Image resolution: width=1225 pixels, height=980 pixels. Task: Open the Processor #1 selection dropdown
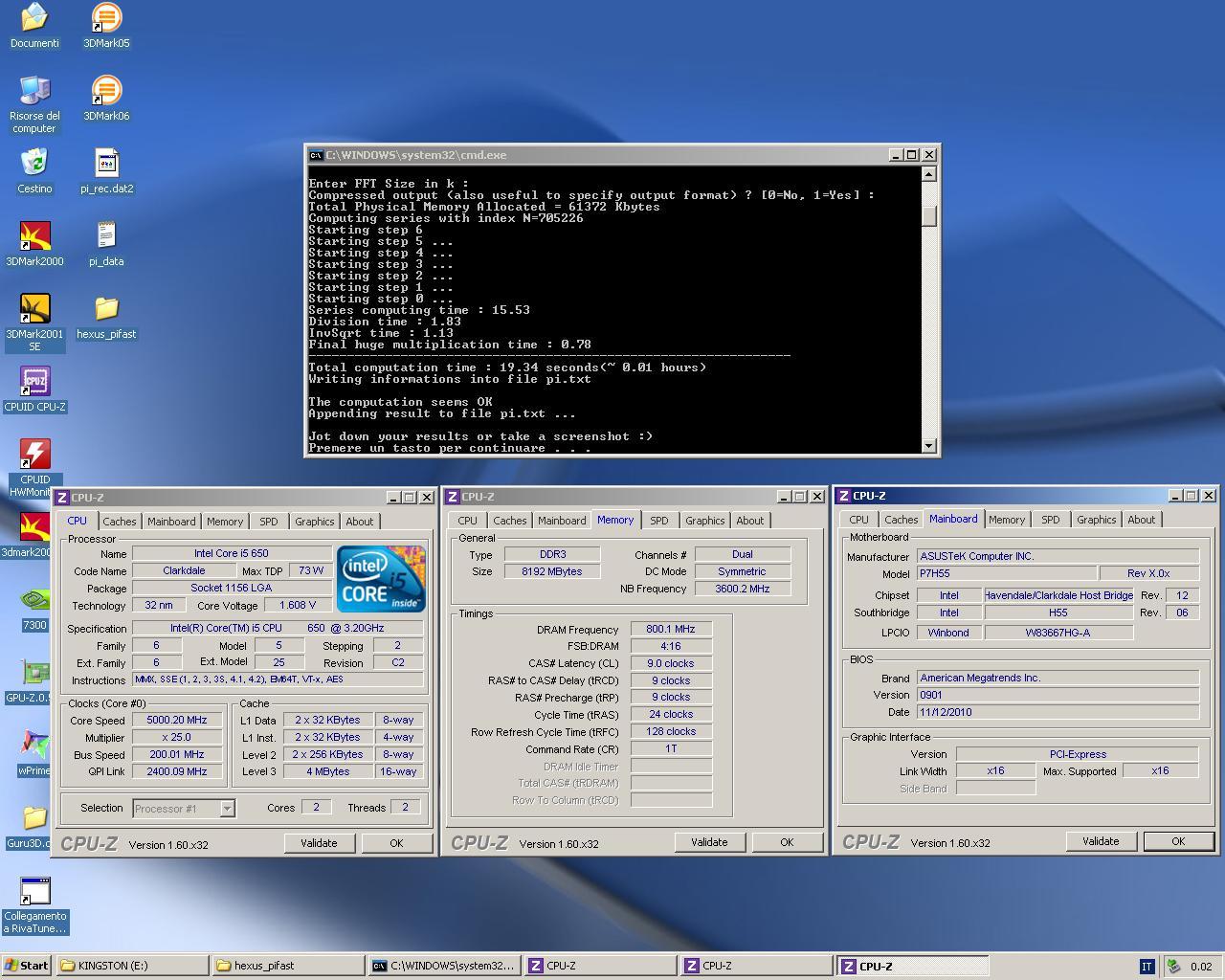pyautogui.click(x=184, y=809)
